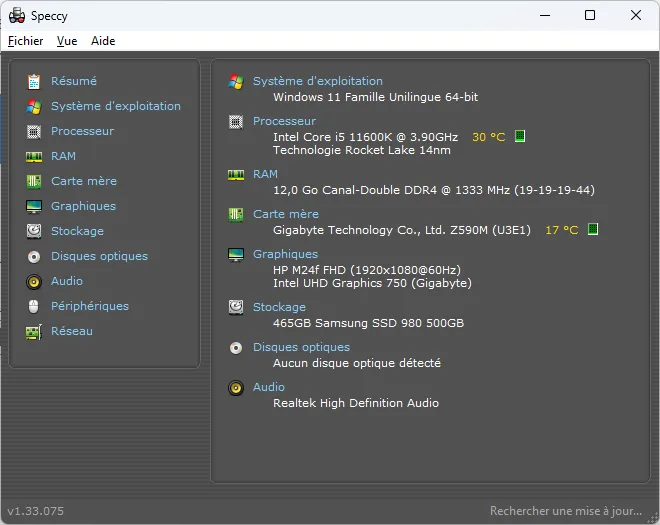Click the hard drive icon in summary panel

coord(236,307)
